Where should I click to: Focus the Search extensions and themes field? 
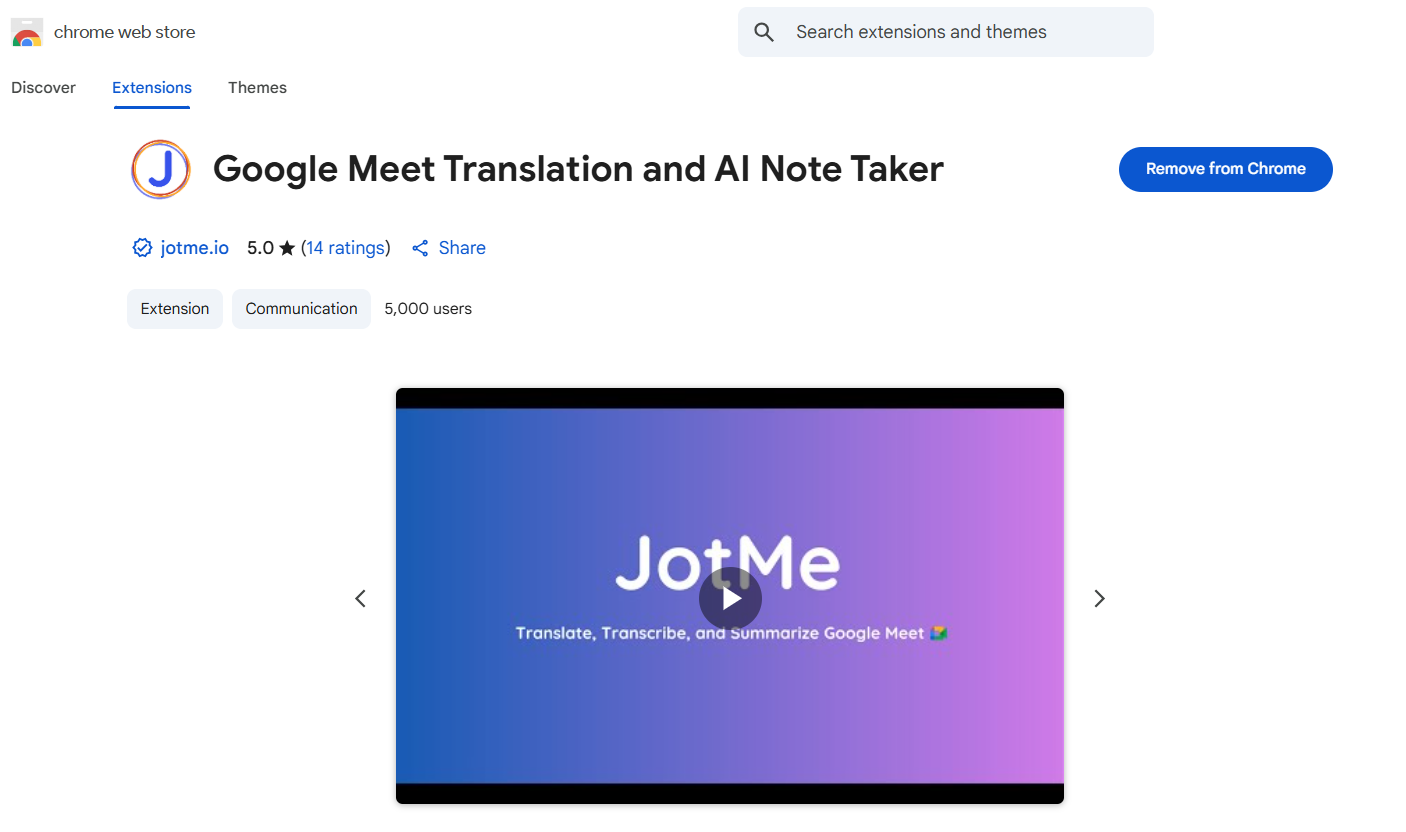coord(945,32)
